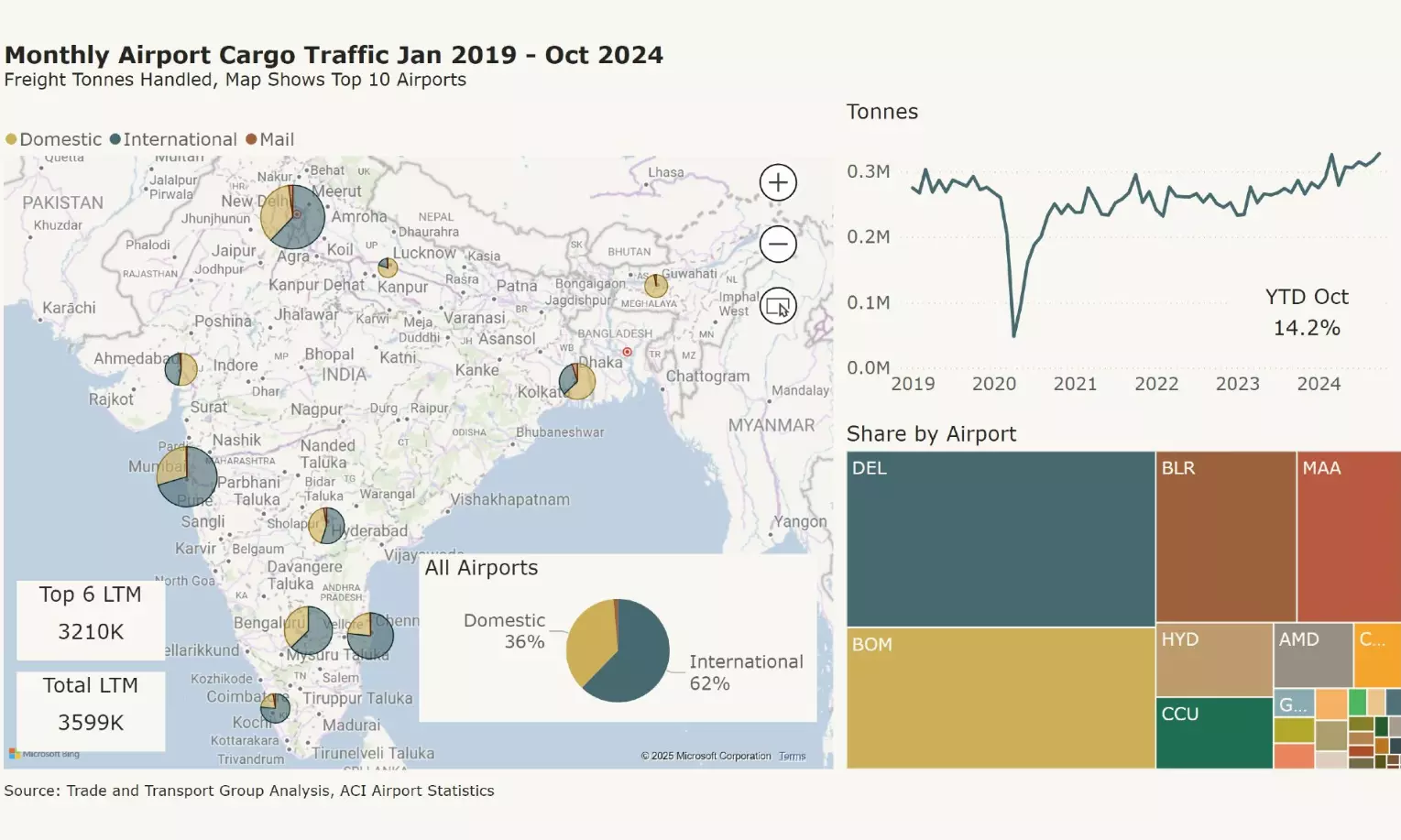
Task: Select the C... orange block in the treemap
Action: [1377, 655]
